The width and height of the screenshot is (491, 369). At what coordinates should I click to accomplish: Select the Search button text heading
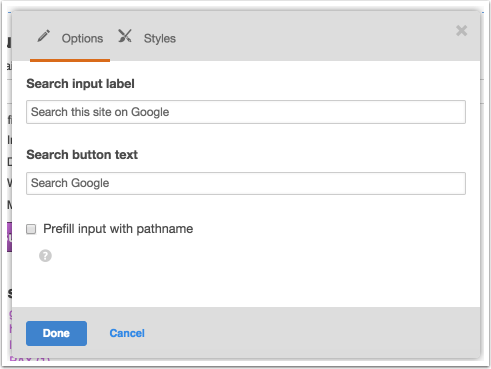(x=82, y=155)
